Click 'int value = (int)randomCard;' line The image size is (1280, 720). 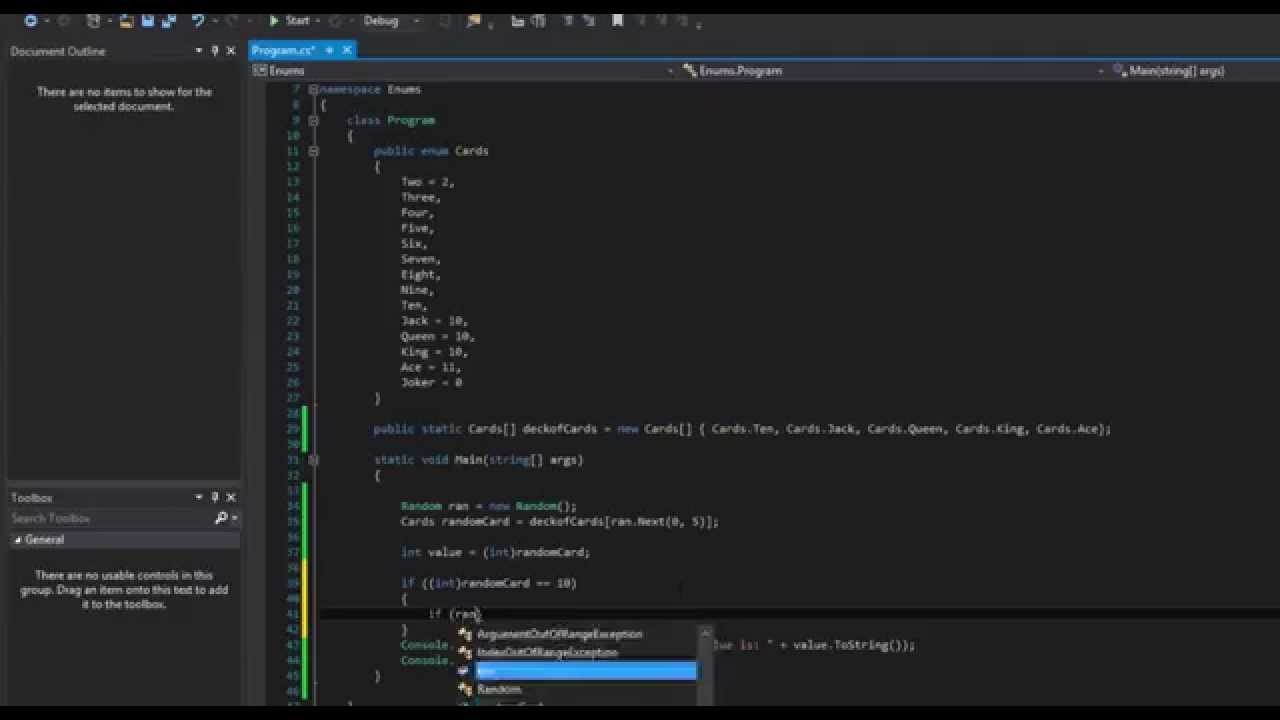tap(495, 552)
